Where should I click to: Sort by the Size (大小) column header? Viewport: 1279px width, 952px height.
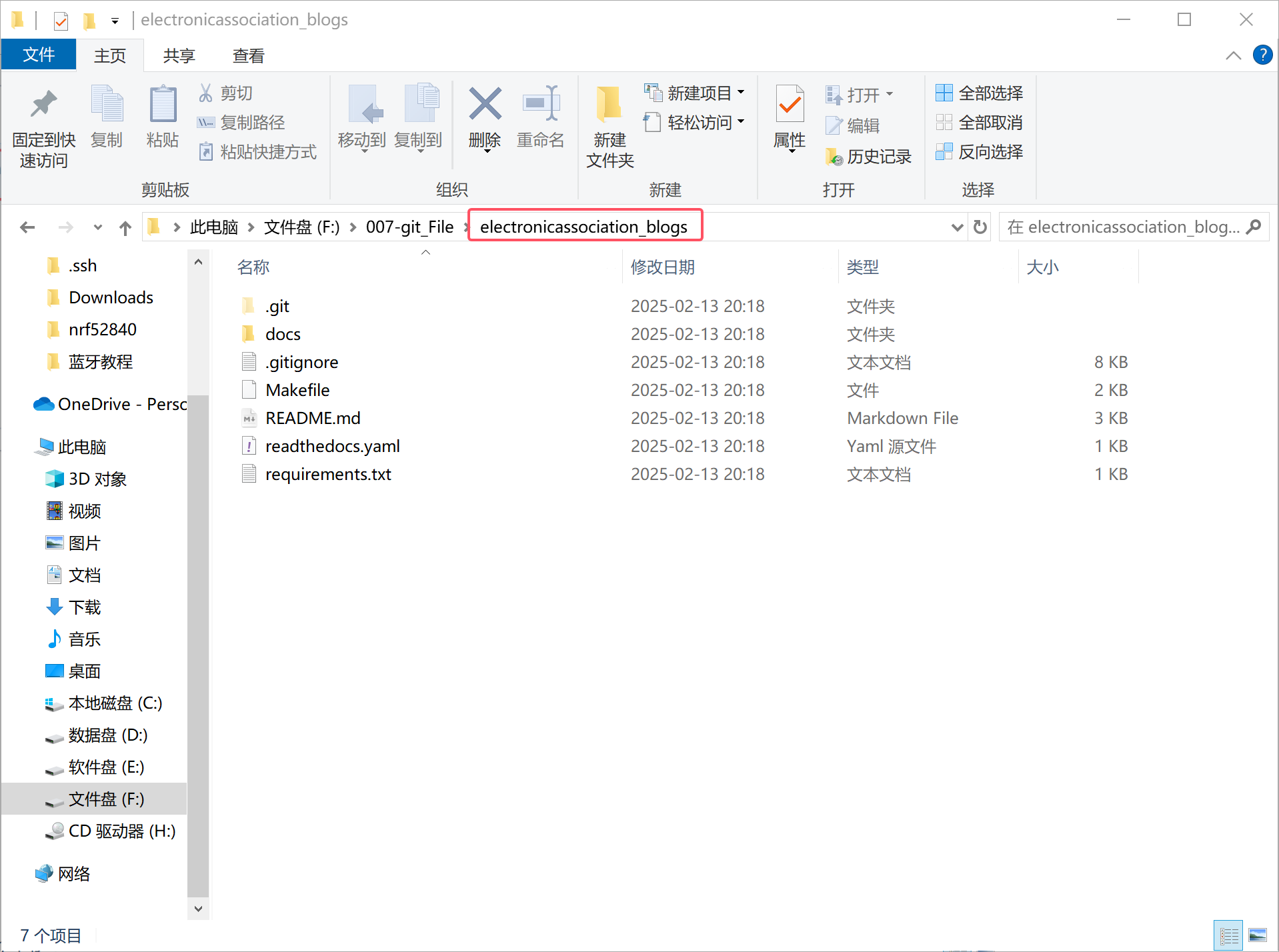(x=1078, y=267)
